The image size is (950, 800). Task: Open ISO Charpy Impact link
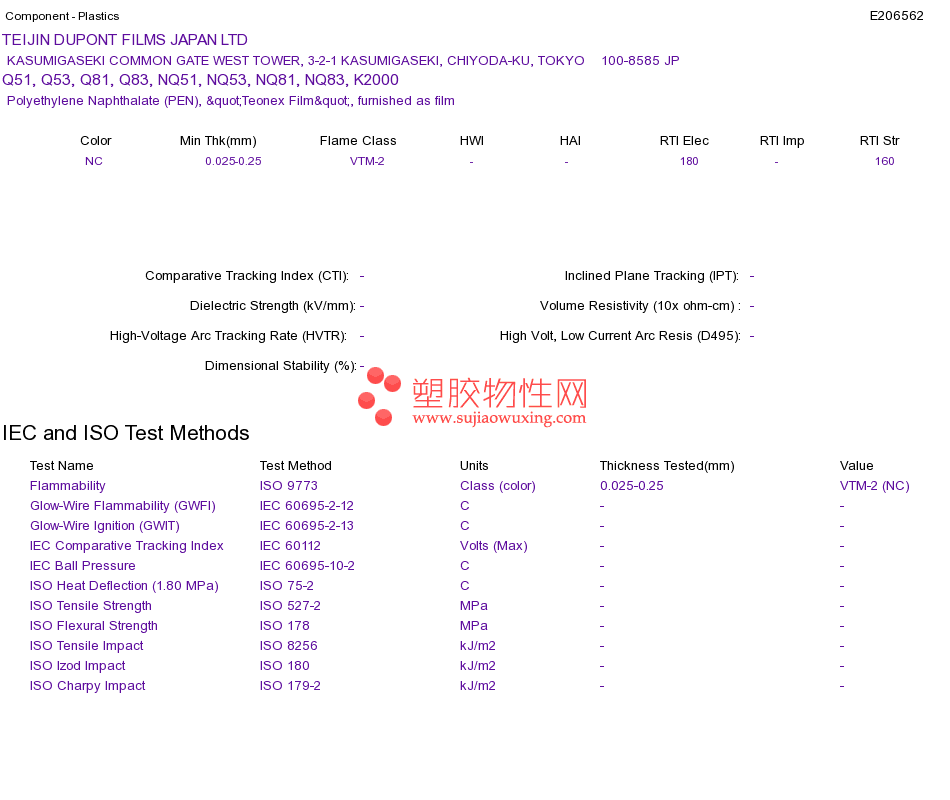[x=88, y=685]
